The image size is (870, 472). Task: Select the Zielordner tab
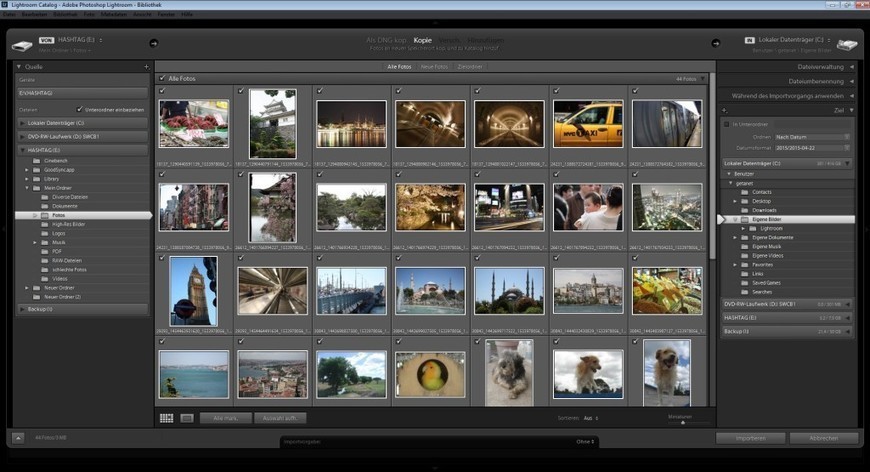(470, 66)
